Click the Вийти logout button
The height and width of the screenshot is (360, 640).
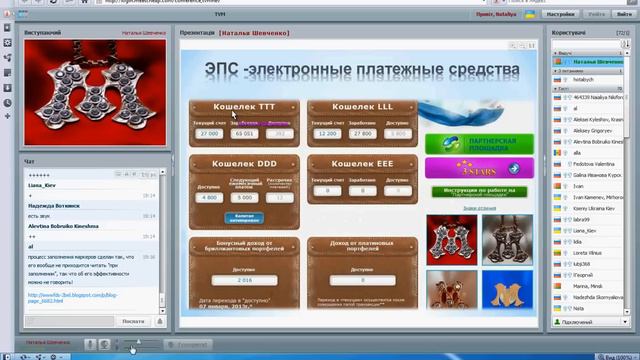[x=623, y=14]
